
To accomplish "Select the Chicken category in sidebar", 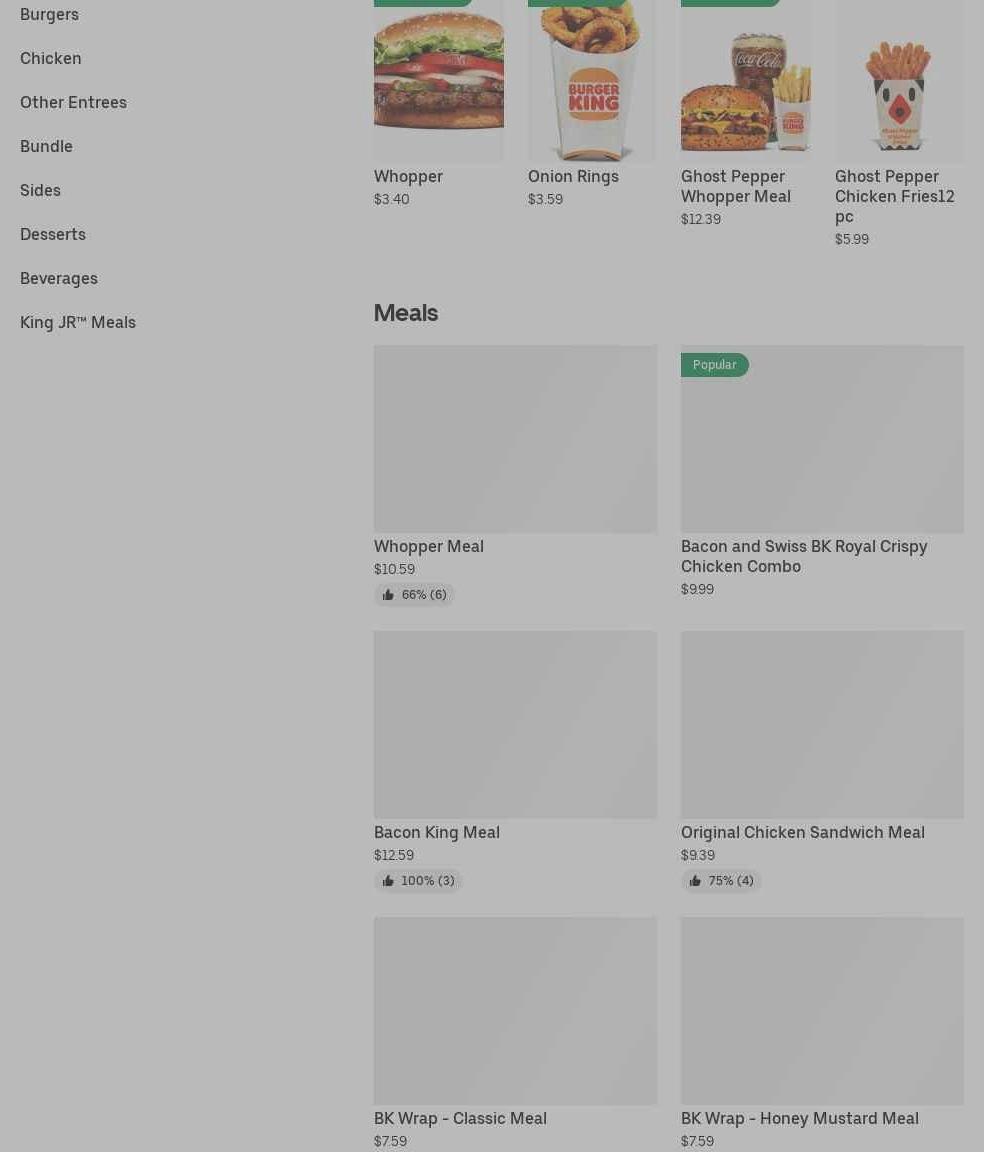I will tap(51, 58).
